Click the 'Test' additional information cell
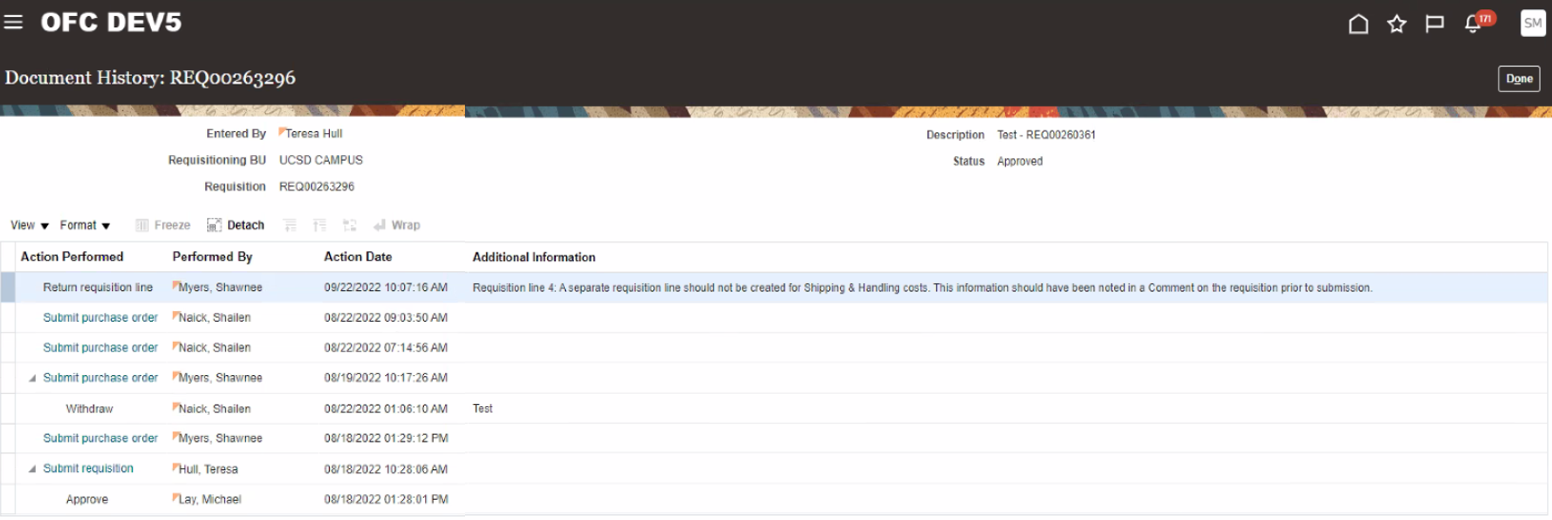The width and height of the screenshot is (1552, 520). coord(483,408)
